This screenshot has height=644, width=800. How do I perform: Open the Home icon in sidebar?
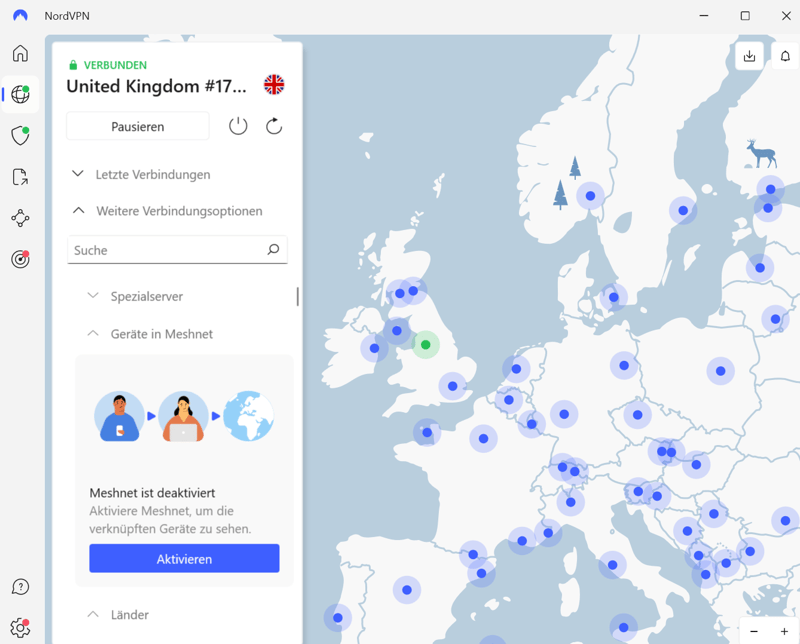pyautogui.click(x=20, y=53)
